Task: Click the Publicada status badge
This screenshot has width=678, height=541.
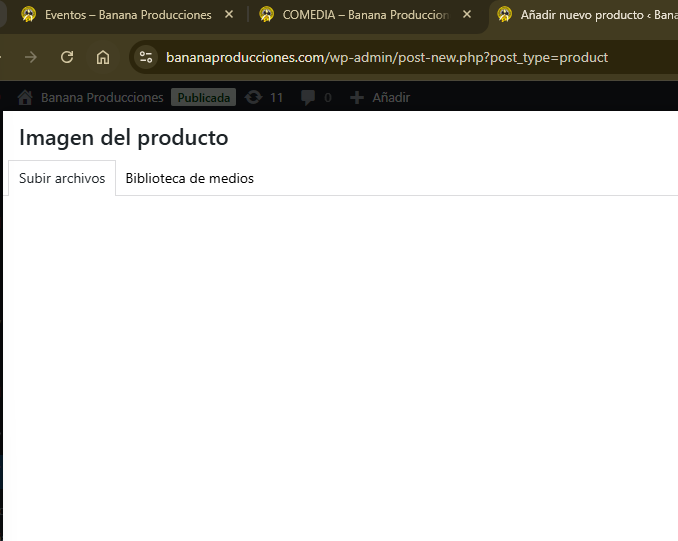Action: [x=204, y=97]
